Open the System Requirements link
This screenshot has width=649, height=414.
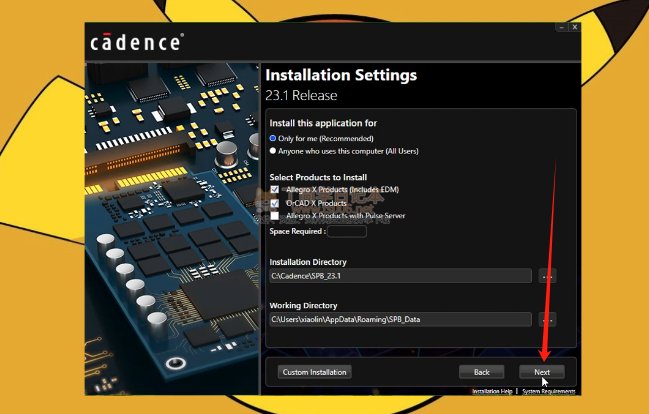(x=548, y=391)
